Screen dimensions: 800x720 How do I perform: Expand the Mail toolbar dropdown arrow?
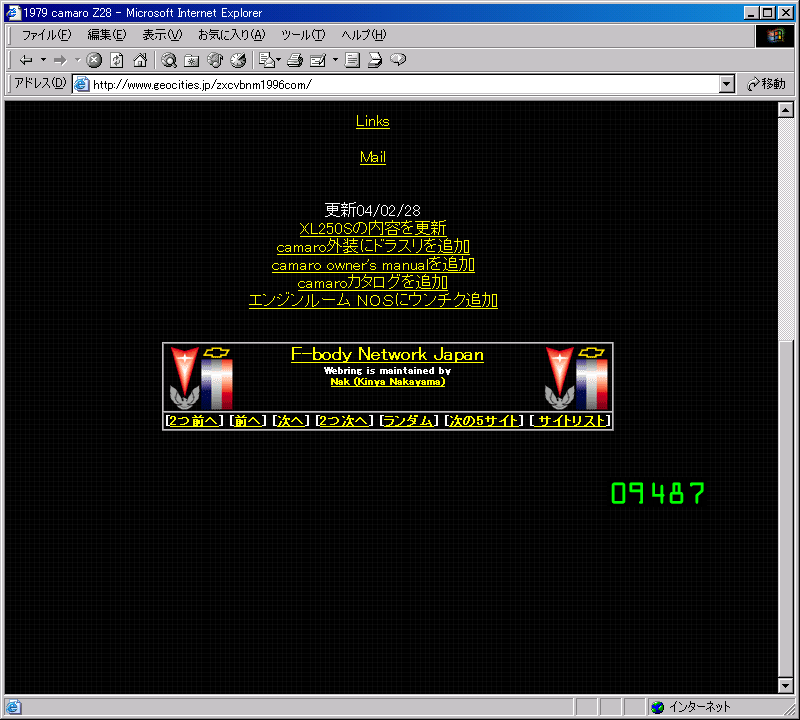[x=279, y=60]
